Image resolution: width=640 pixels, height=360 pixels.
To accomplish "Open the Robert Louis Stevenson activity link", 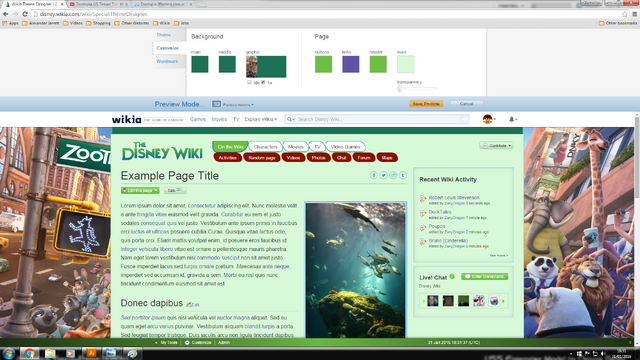I will coord(454,198).
